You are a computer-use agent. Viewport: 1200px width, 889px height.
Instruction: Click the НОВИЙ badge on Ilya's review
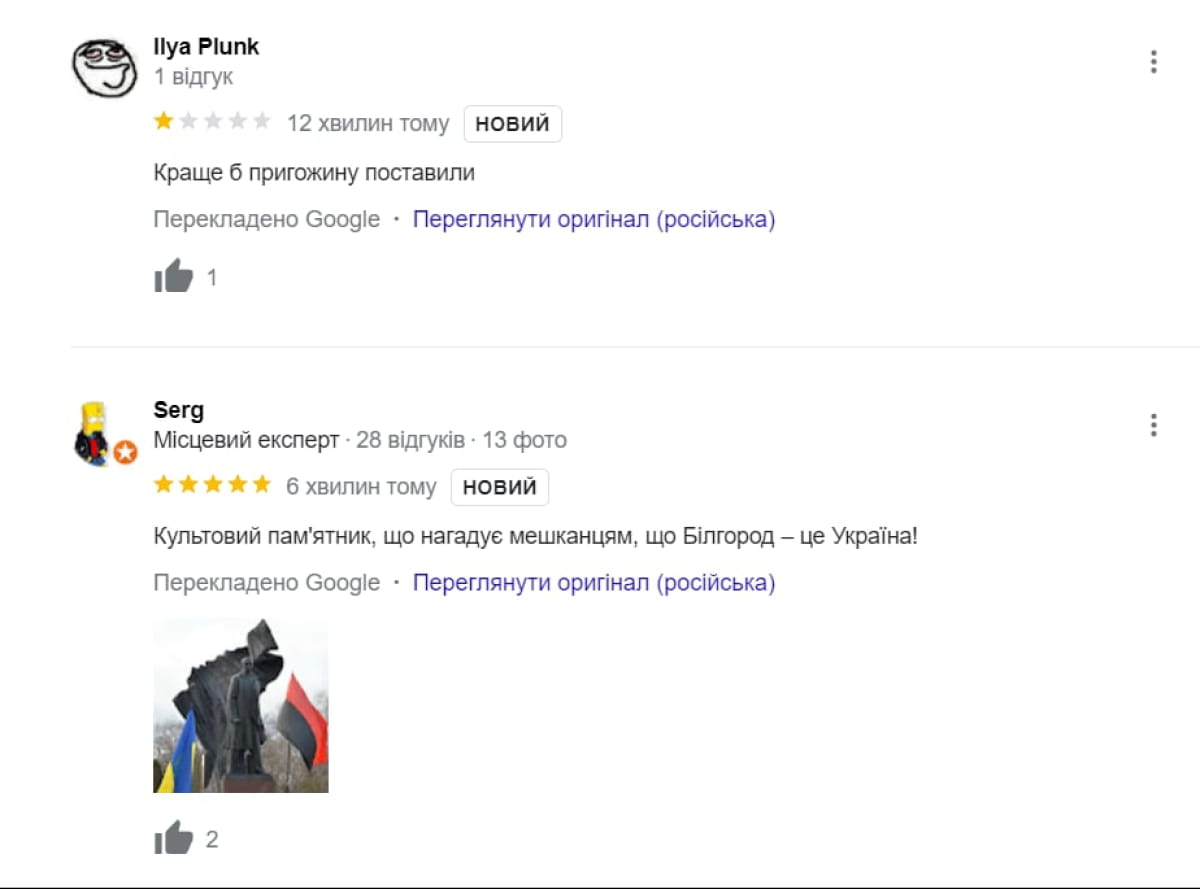512,124
